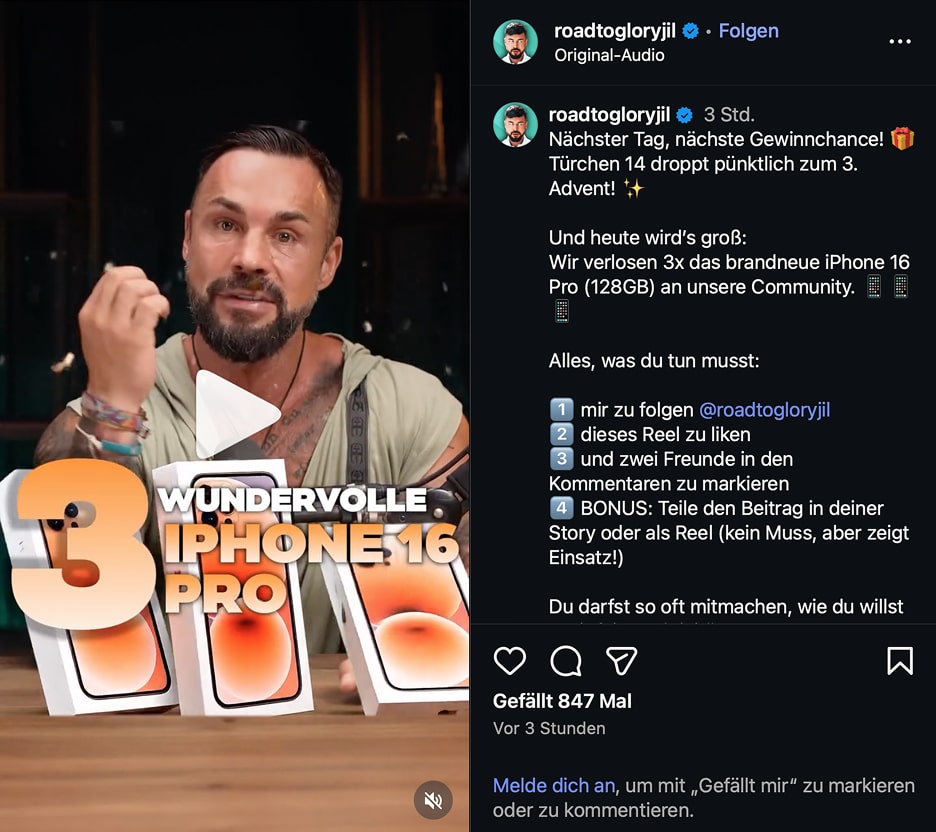Open comments via speech bubble icon
936x832 pixels.
pyautogui.click(x=565, y=661)
